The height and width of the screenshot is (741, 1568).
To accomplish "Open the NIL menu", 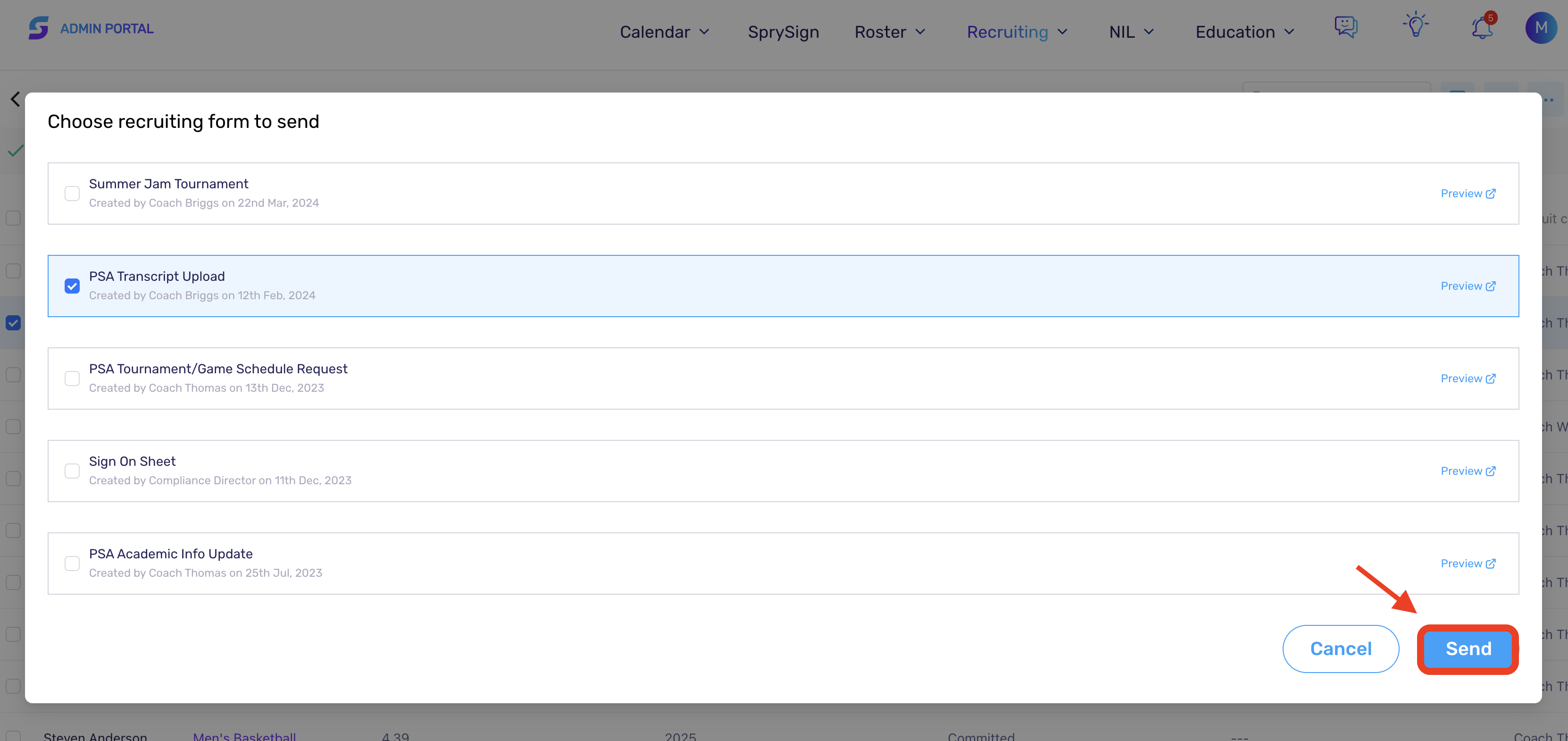I will tap(1132, 32).
